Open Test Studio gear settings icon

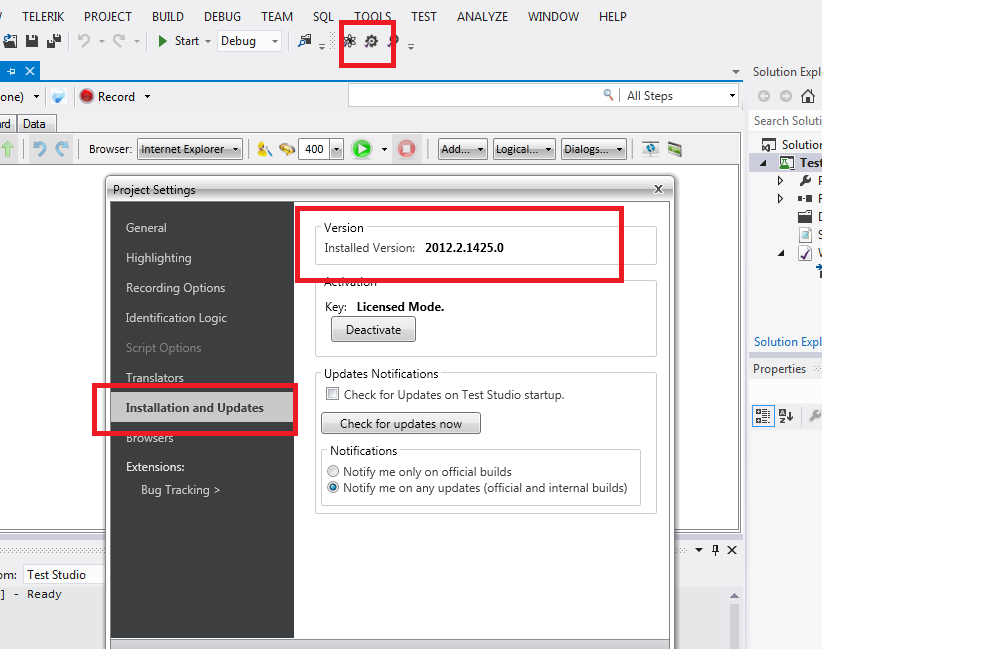click(371, 41)
